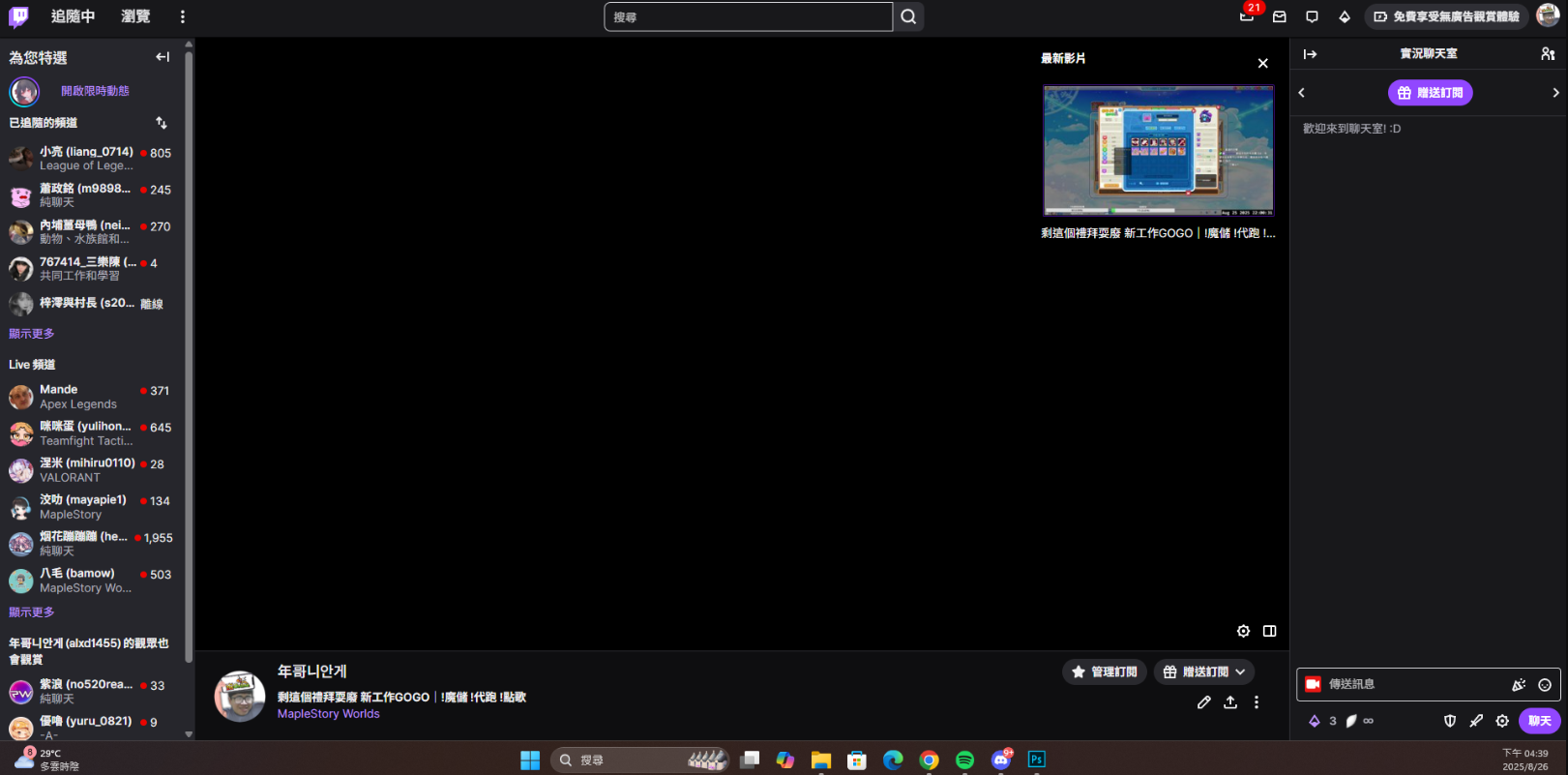Viewport: 1568px width, 775px height.
Task: Click the get Bits diamond icon in top bar
Action: 1345,16
